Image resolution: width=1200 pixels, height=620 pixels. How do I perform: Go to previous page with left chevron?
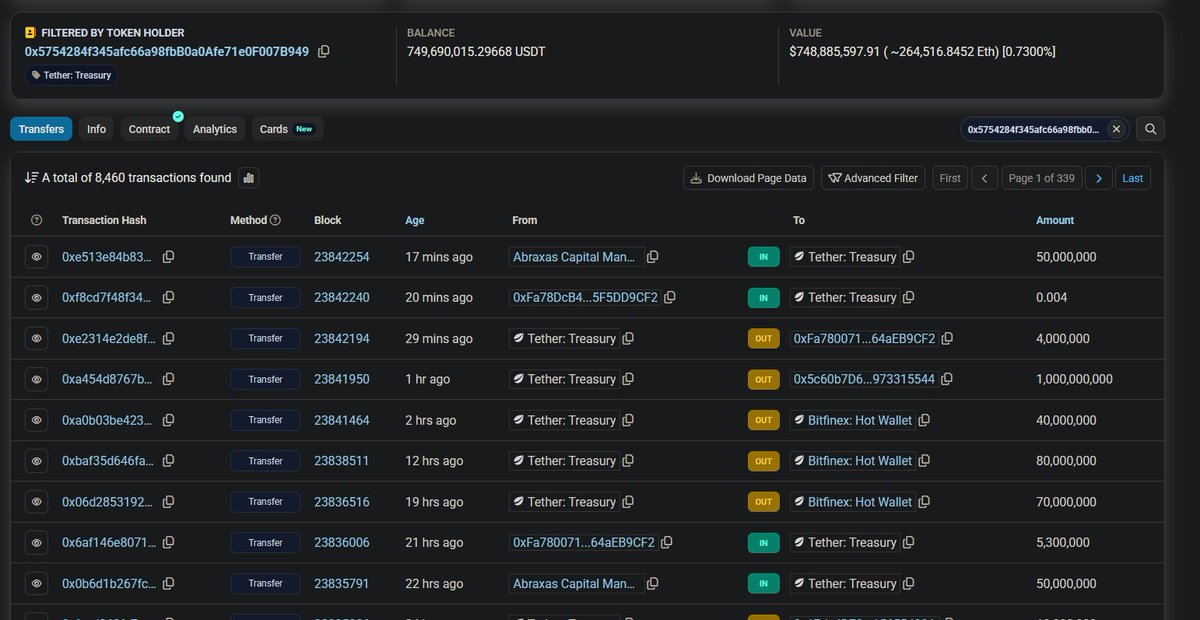984,178
